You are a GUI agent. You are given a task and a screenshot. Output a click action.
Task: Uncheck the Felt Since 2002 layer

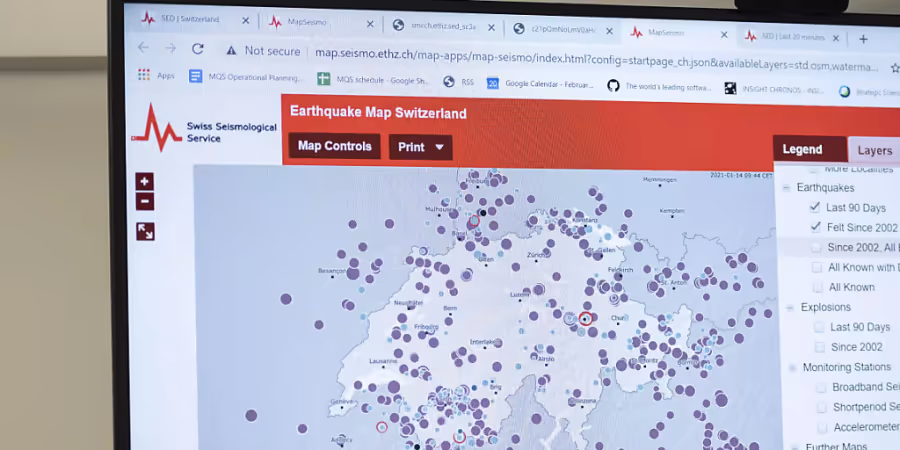click(815, 227)
